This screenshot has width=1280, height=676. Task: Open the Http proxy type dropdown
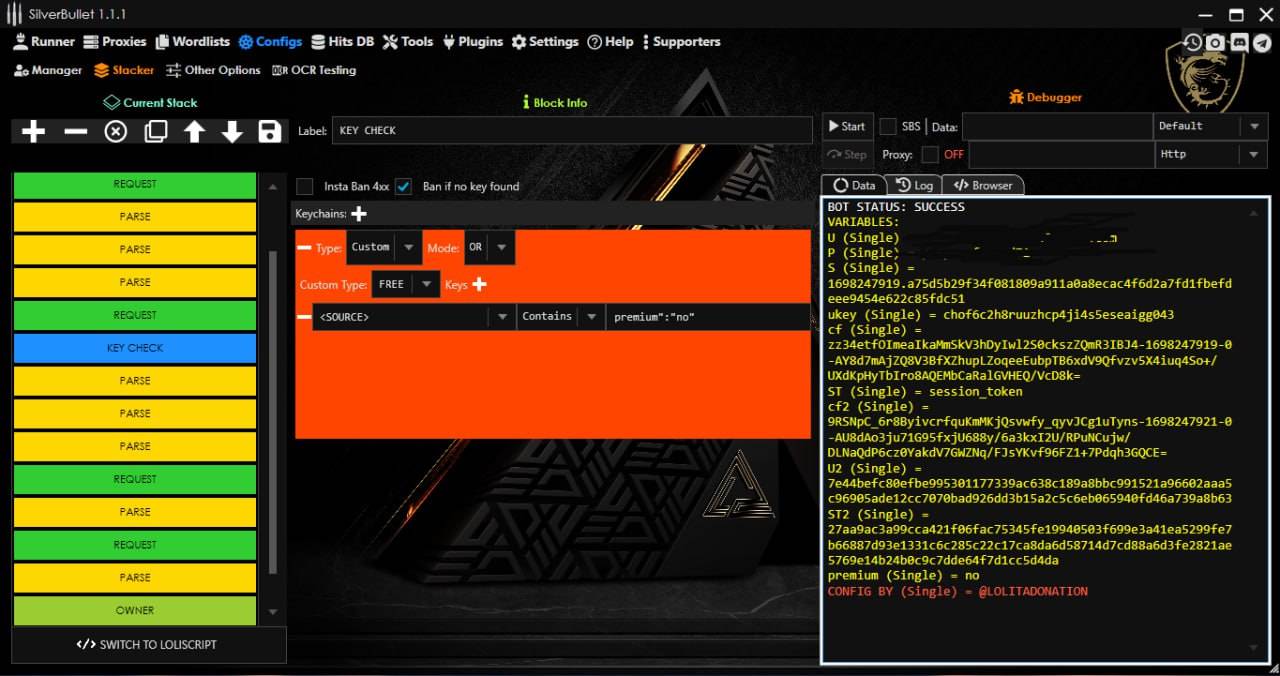pos(1211,154)
